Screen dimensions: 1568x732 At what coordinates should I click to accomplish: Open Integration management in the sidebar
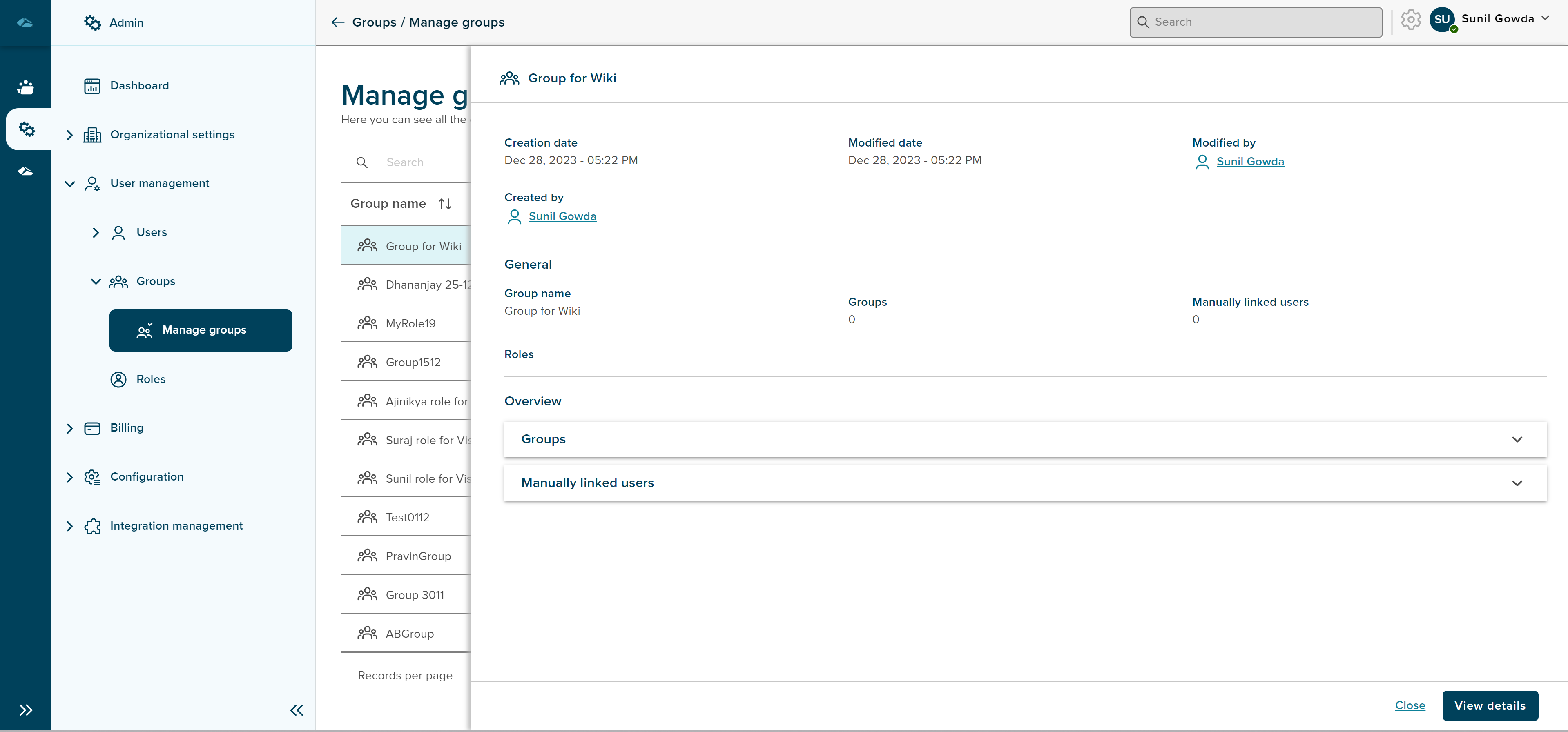176,525
